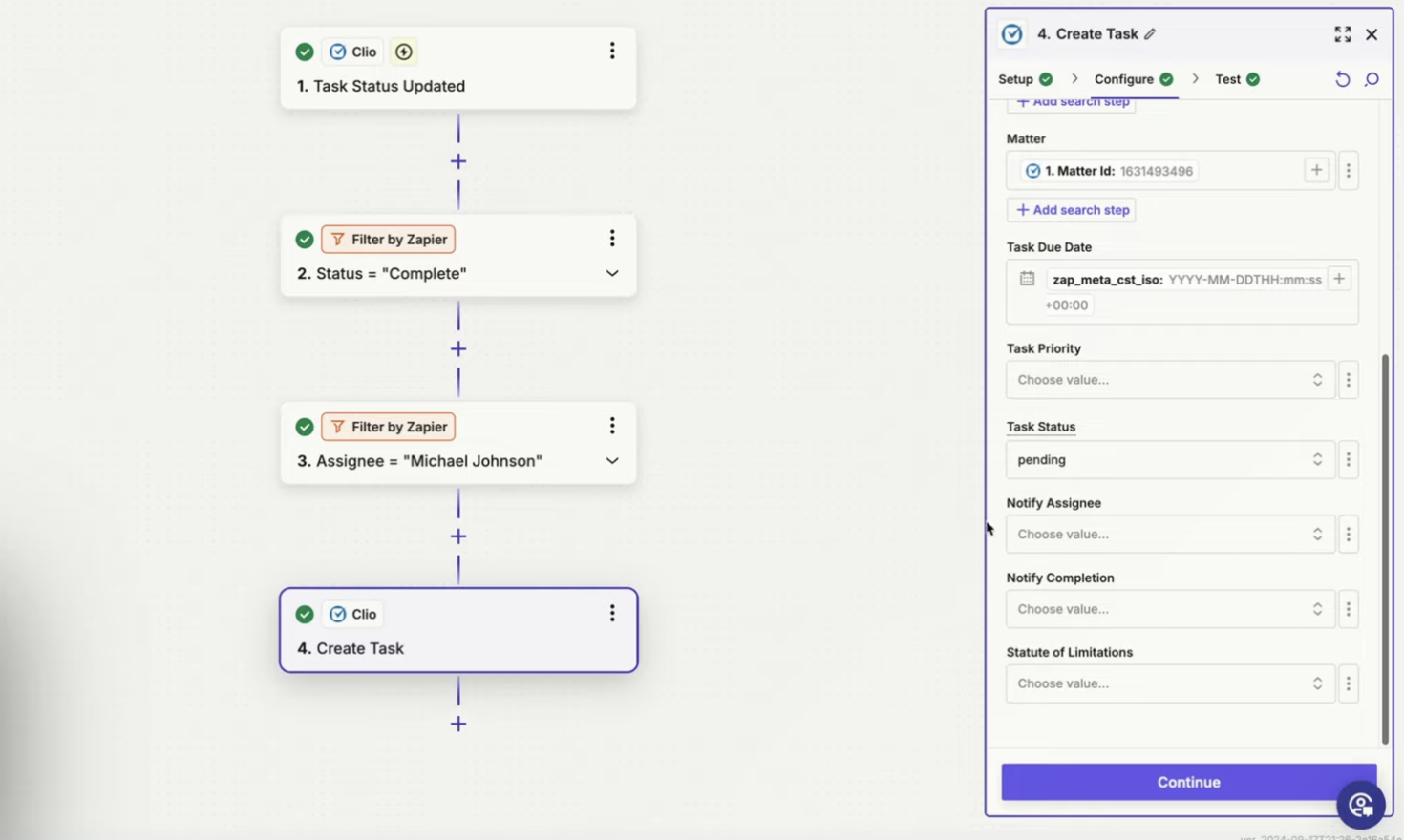Click the fullscreen expand icon on the panel

tap(1343, 34)
